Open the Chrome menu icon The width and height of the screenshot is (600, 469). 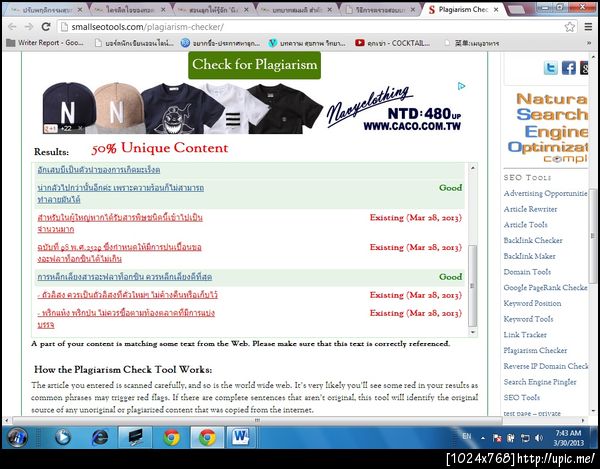[x=588, y=27]
